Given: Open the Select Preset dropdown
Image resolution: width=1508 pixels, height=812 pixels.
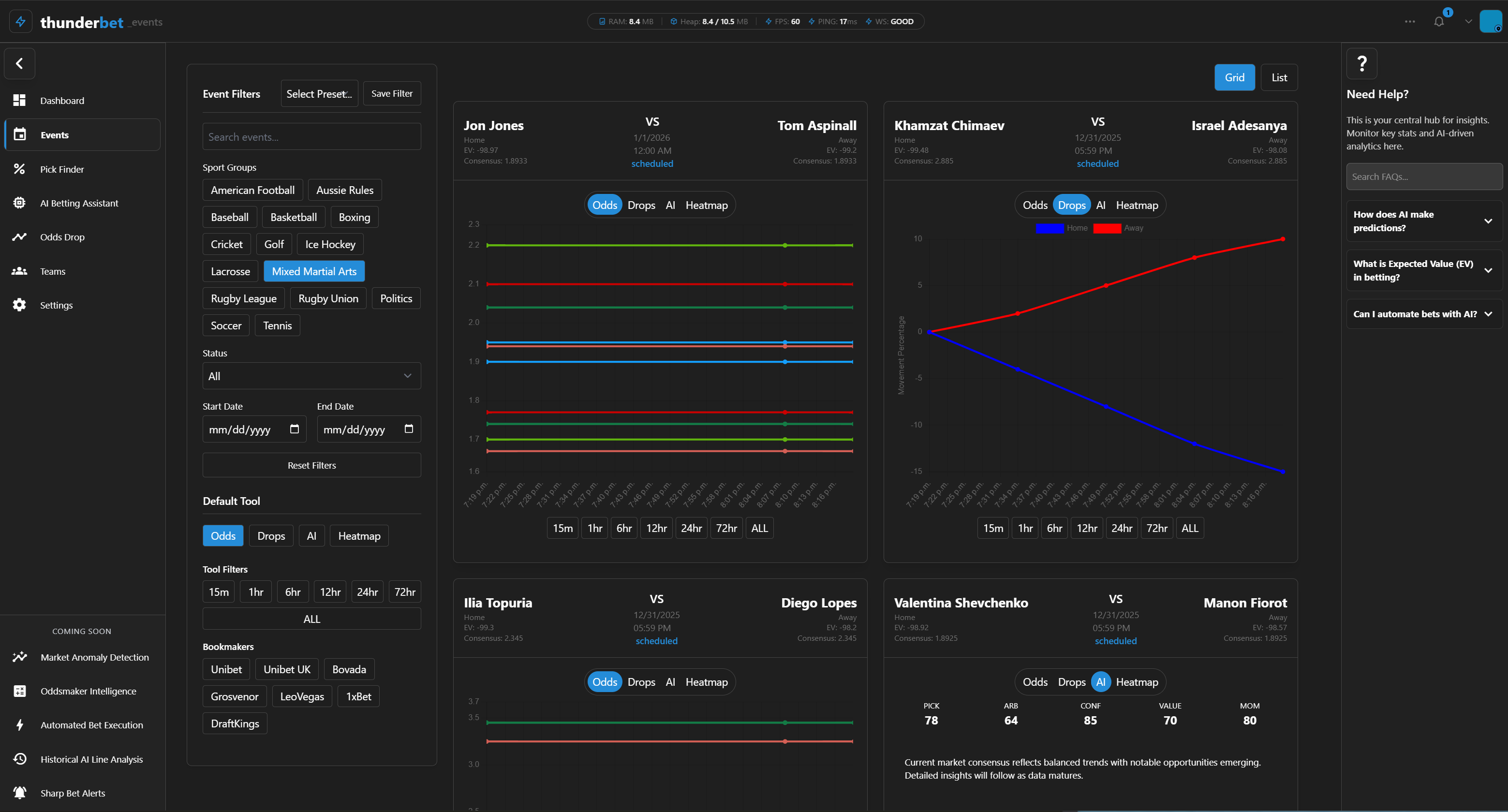Looking at the screenshot, I should click(319, 94).
